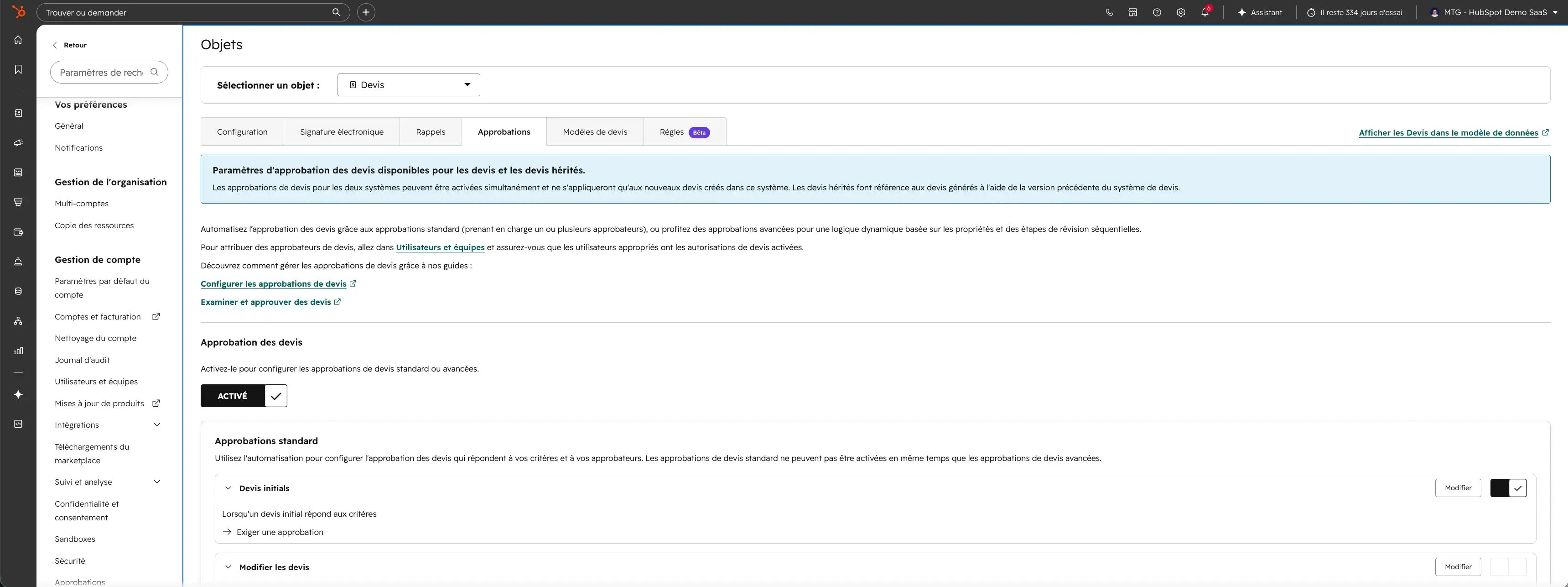
Task: Open the Reporting bar chart icon
Action: tap(18, 351)
